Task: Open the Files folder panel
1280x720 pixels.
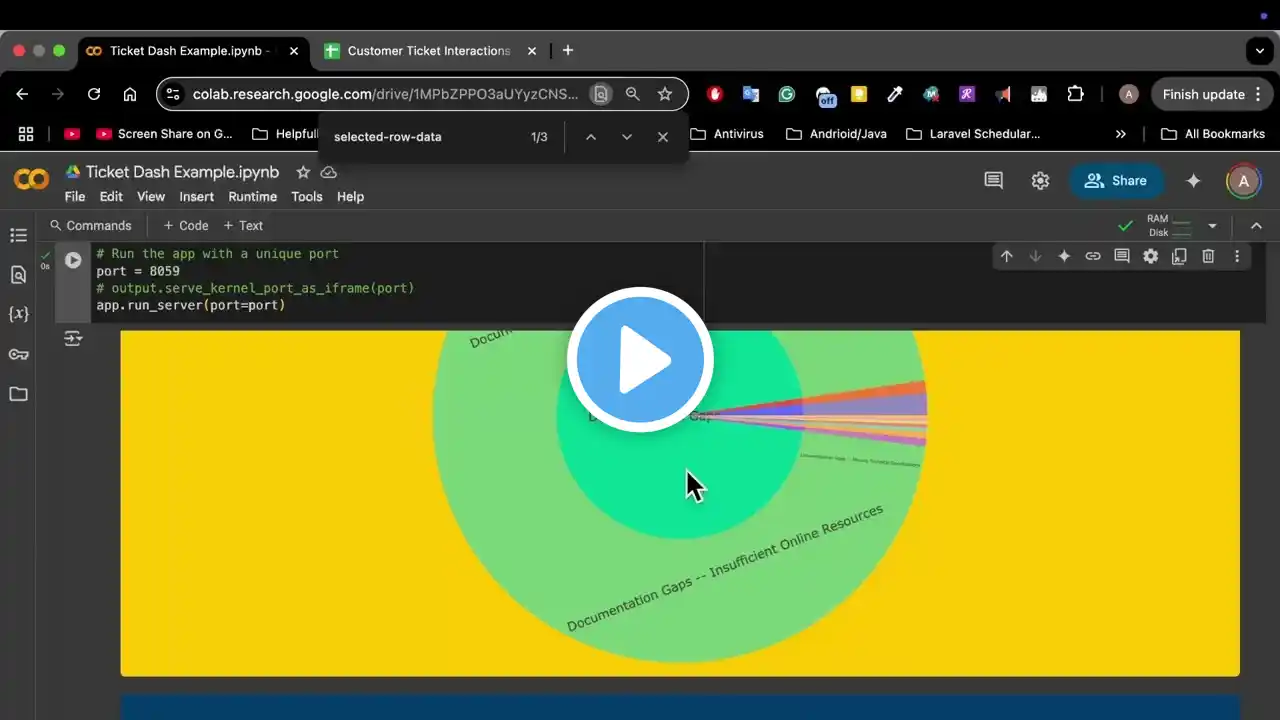Action: point(18,394)
